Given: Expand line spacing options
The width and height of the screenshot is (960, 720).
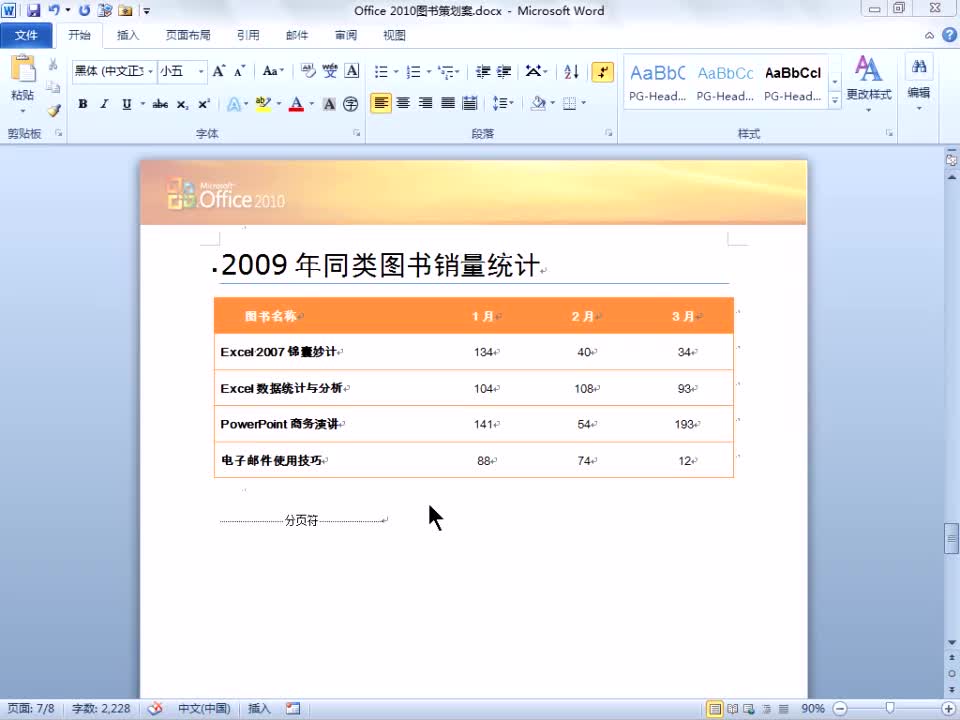Looking at the screenshot, I should coord(503,103).
